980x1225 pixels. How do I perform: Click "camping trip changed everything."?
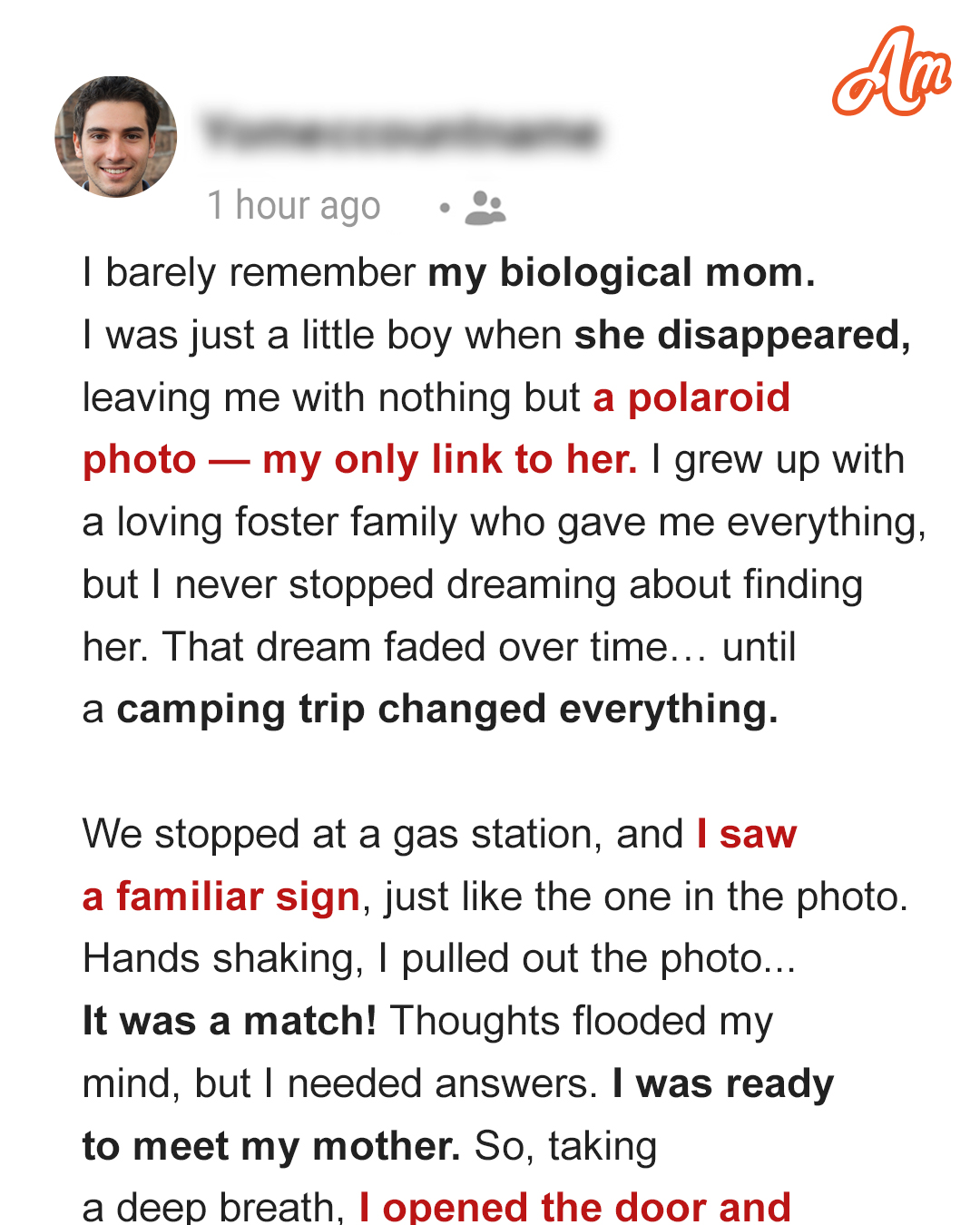click(447, 710)
